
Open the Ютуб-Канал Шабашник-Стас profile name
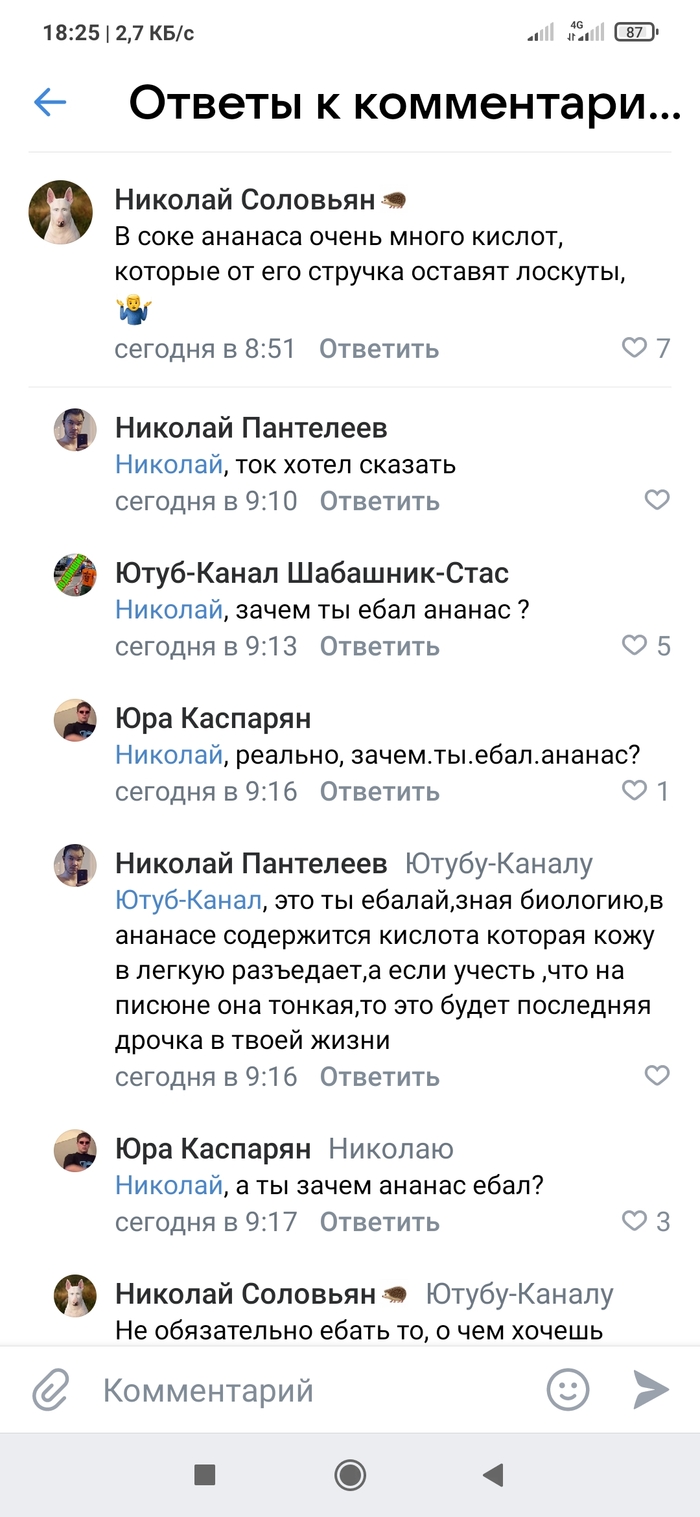[312, 573]
